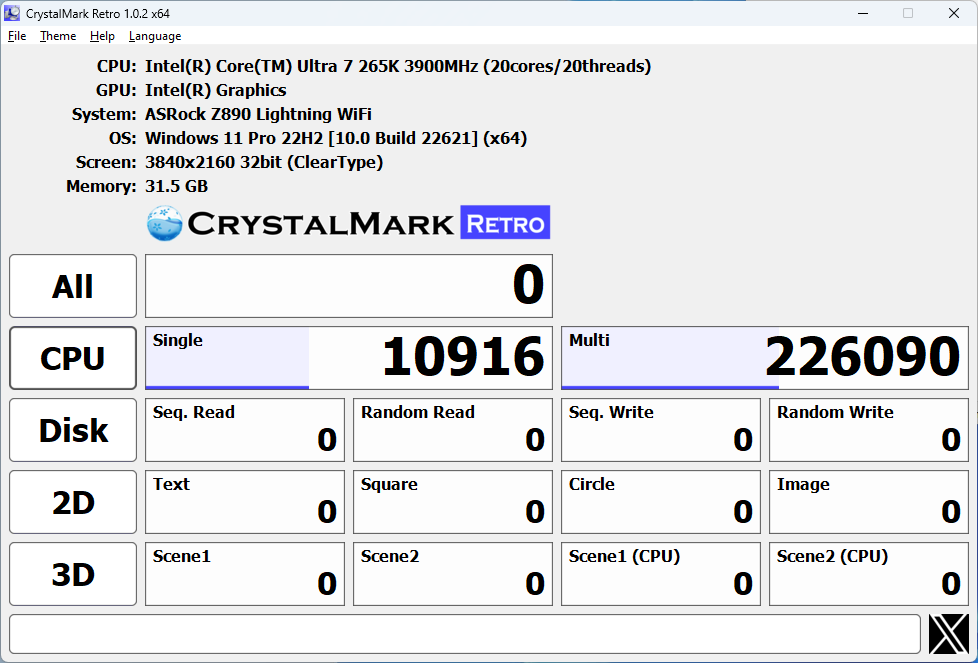The height and width of the screenshot is (663, 978).
Task: Open the File menu
Action: 17,36
